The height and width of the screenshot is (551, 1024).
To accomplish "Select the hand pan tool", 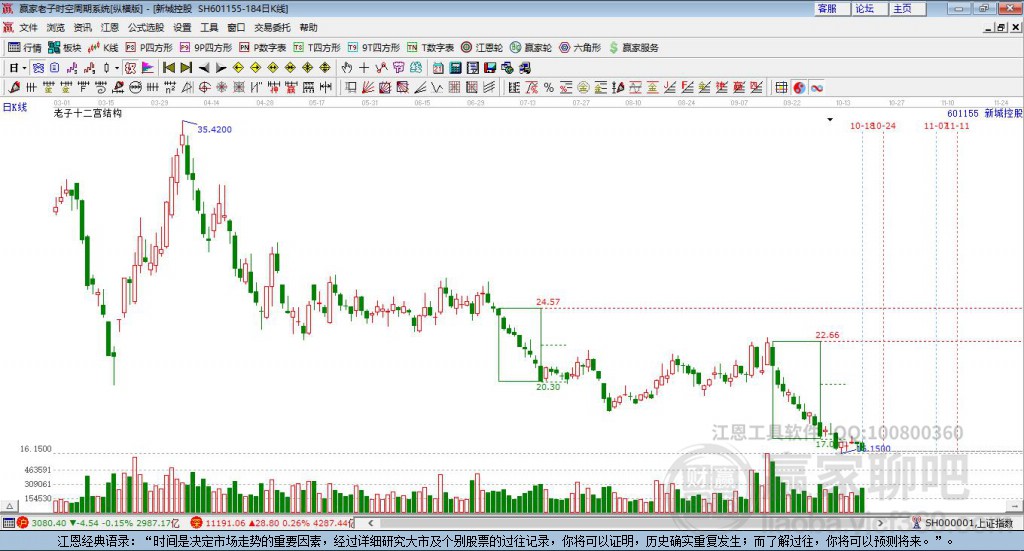I will pos(347,68).
